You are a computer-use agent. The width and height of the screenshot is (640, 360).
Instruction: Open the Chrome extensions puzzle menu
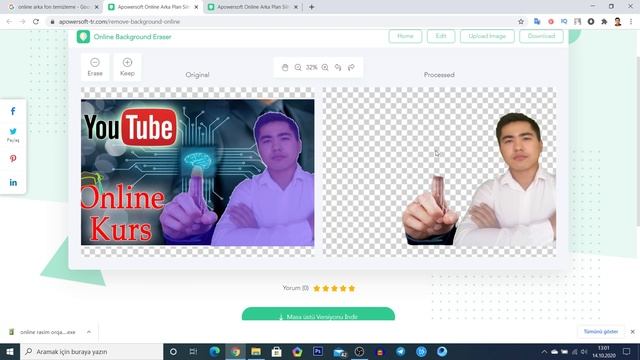[x=604, y=22]
